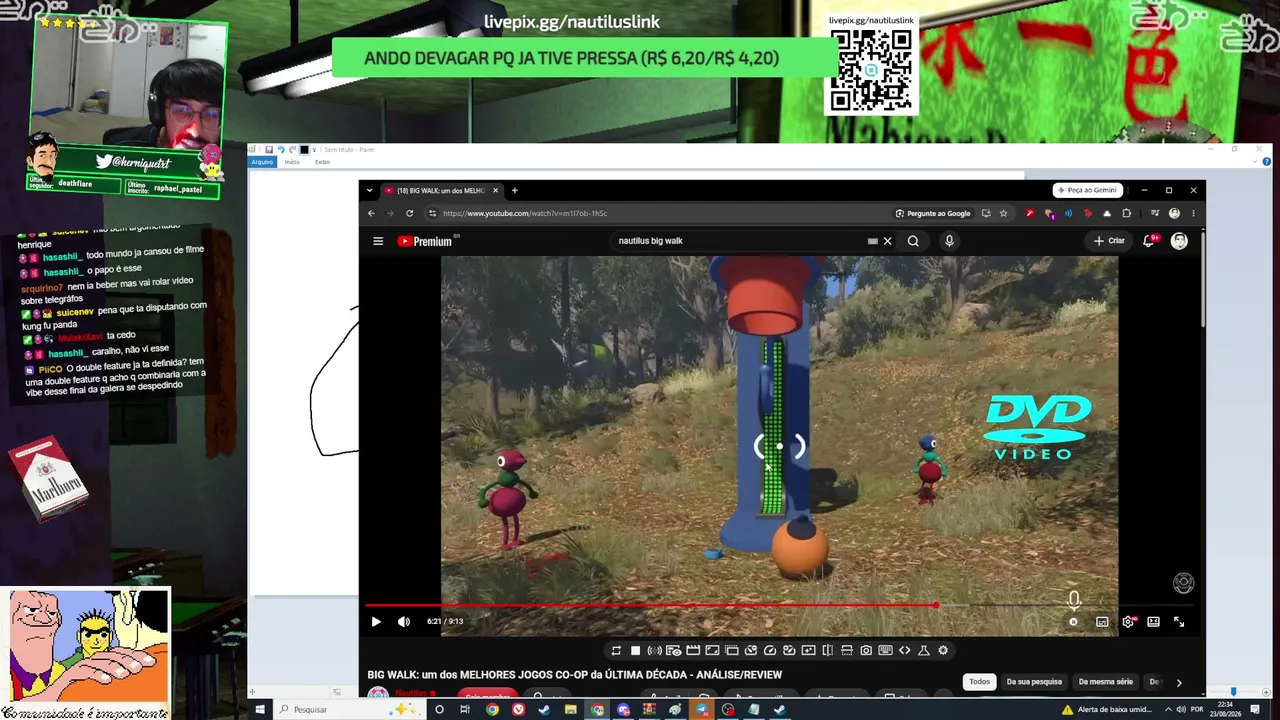The height and width of the screenshot is (720, 1280).
Task: Click the Peça ao Gemini button
Action: click(x=1087, y=190)
